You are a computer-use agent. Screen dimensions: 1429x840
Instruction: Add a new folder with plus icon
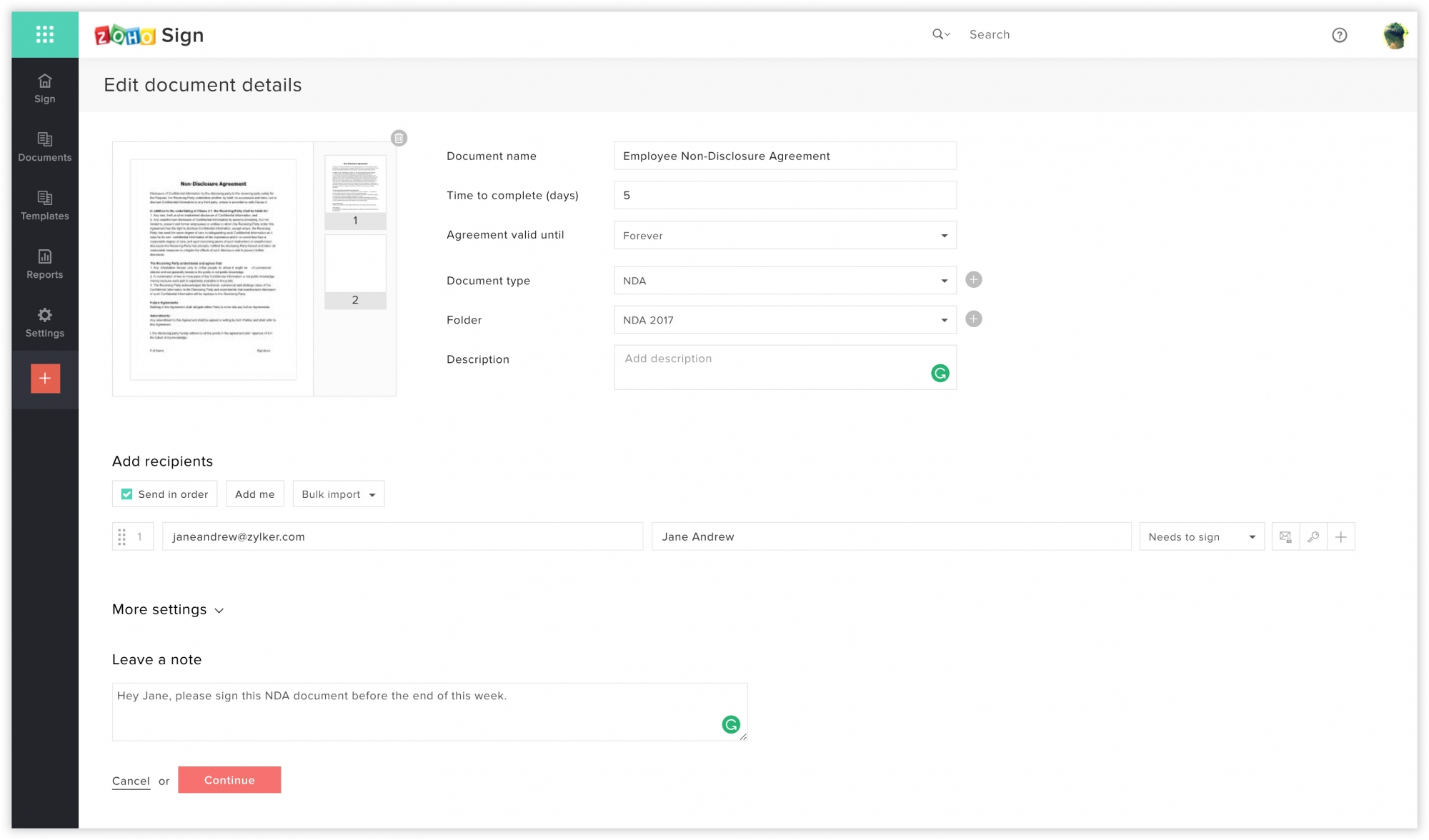[x=974, y=319]
